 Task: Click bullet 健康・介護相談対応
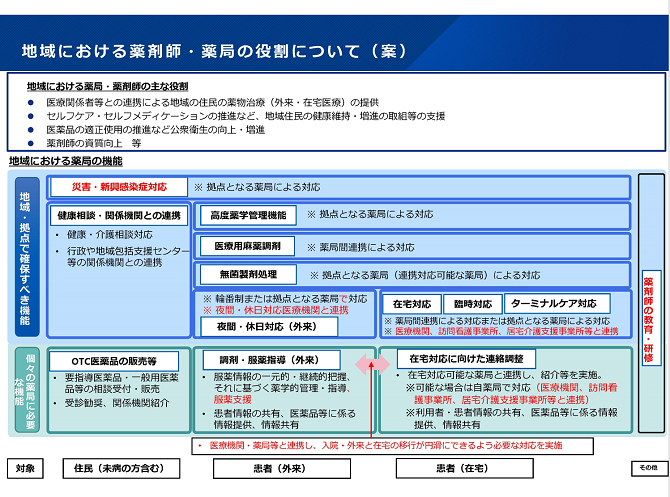pos(109,235)
